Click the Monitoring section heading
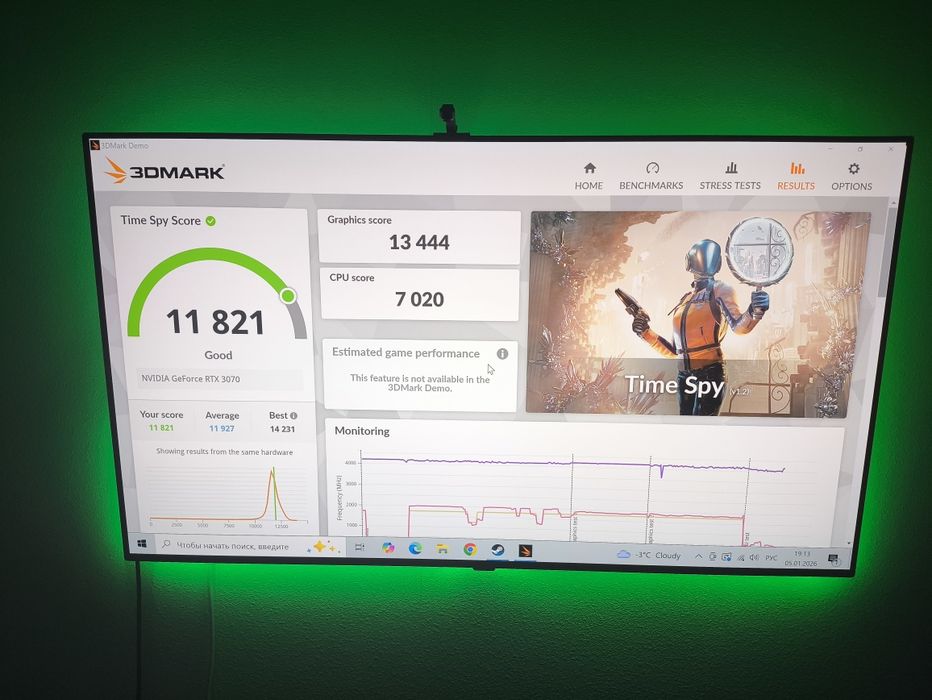This screenshot has width=932, height=700. point(362,431)
